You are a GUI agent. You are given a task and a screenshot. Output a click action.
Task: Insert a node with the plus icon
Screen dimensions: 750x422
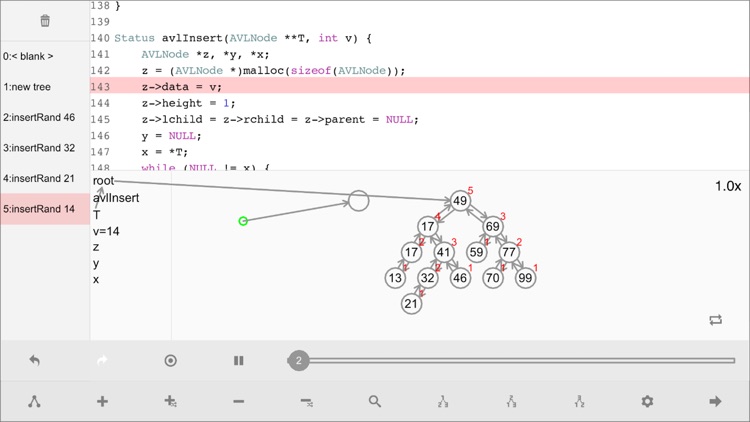[x=102, y=401]
